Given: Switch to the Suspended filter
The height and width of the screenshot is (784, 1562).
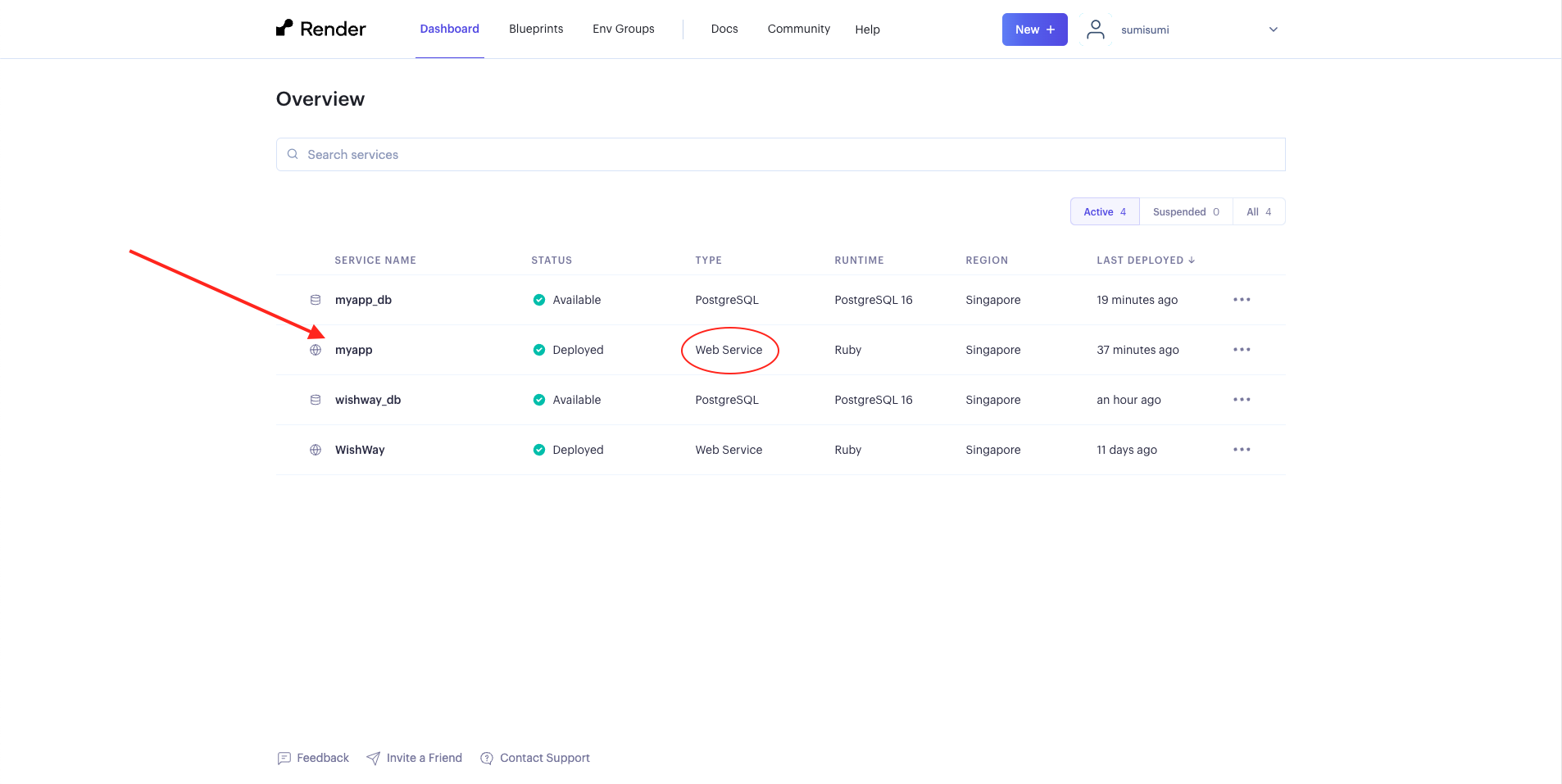Looking at the screenshot, I should pos(1185,211).
